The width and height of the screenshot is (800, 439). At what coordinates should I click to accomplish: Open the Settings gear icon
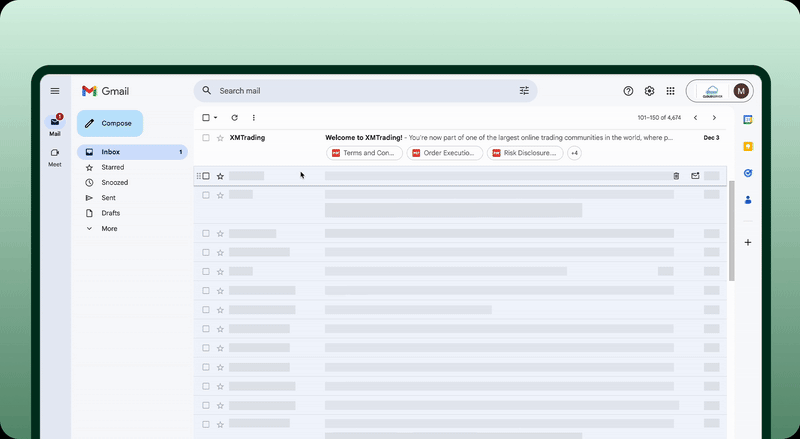649,91
